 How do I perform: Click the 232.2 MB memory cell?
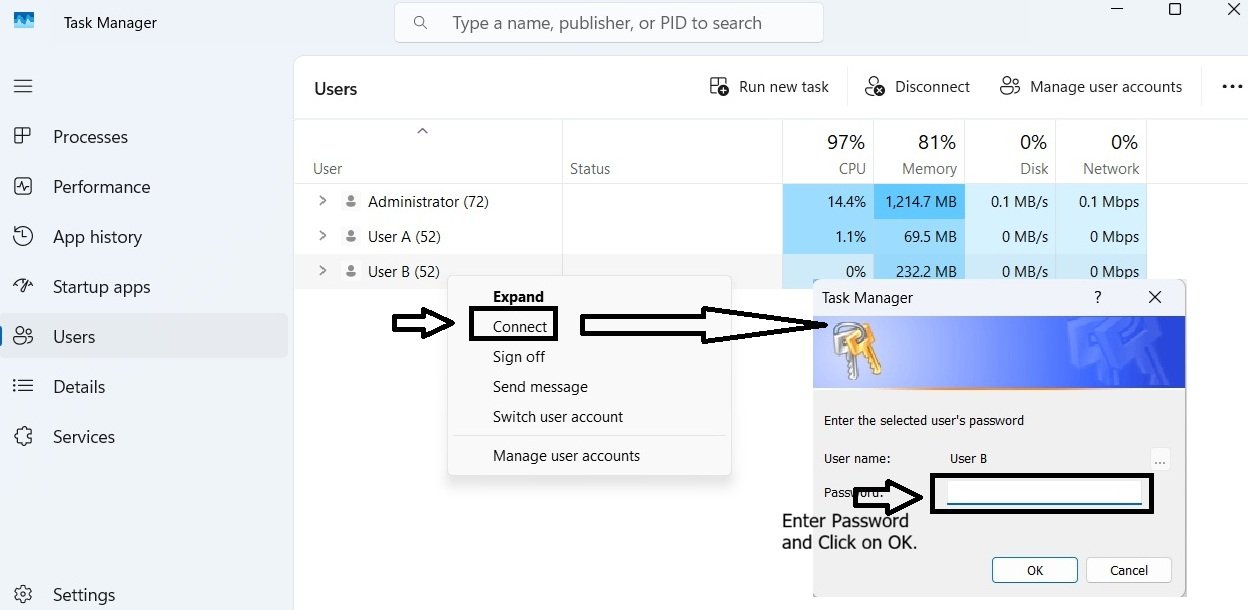tap(919, 271)
